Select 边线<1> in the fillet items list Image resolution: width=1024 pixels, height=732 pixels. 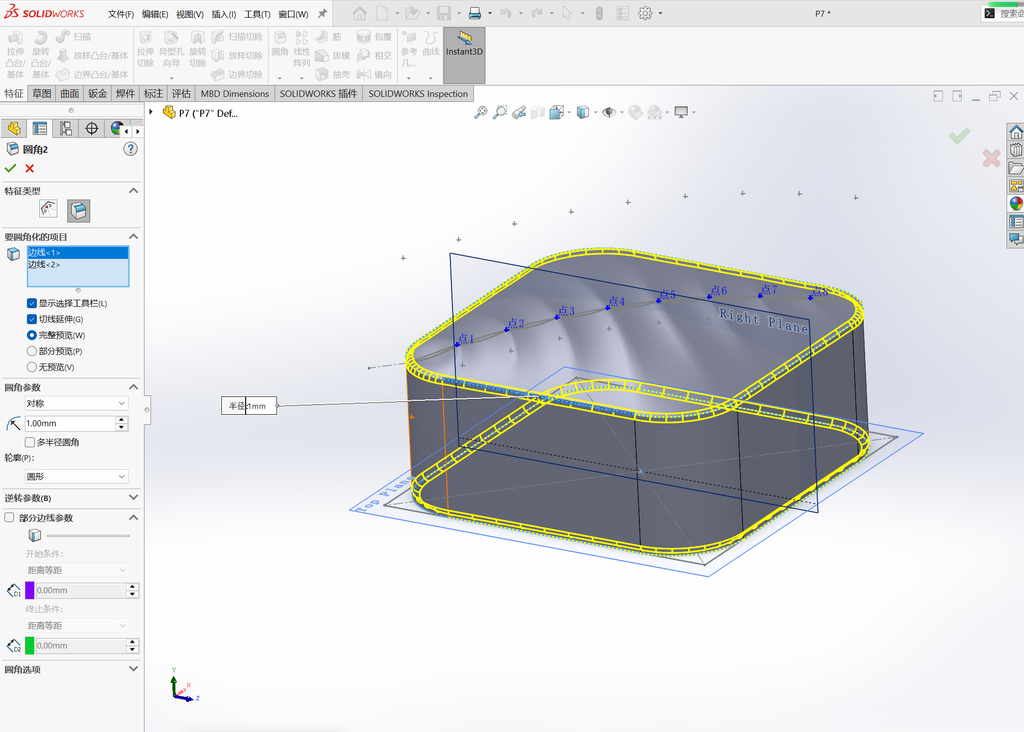(x=78, y=253)
